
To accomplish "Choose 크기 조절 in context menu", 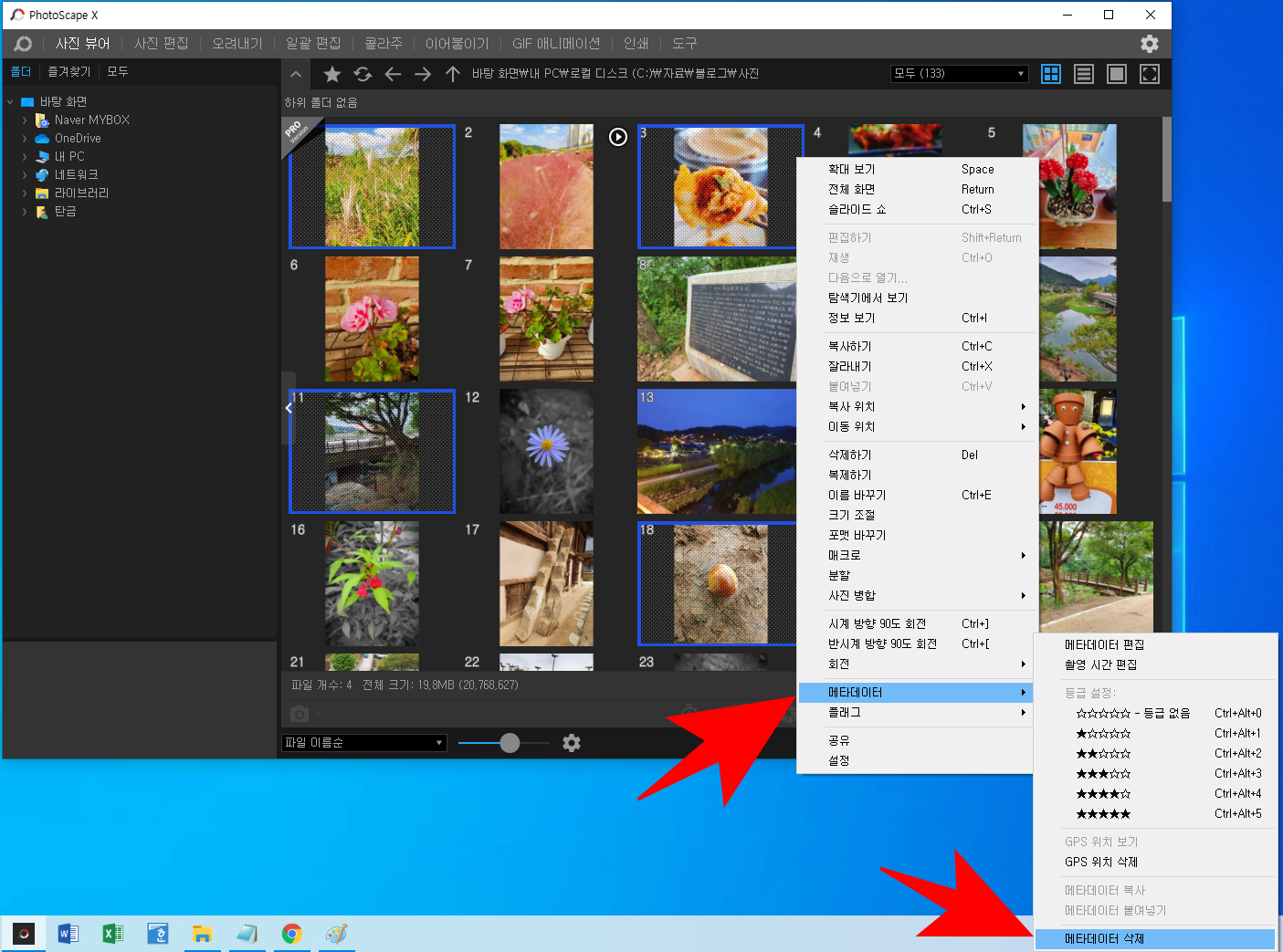I will [x=916, y=515].
